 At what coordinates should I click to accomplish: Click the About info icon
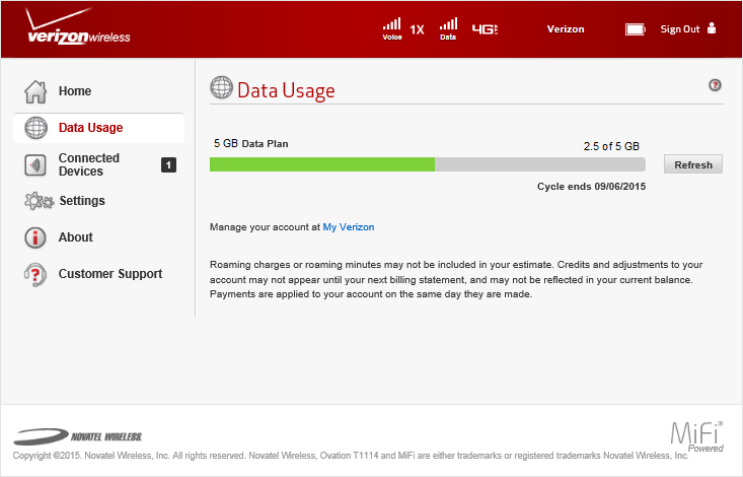point(35,237)
